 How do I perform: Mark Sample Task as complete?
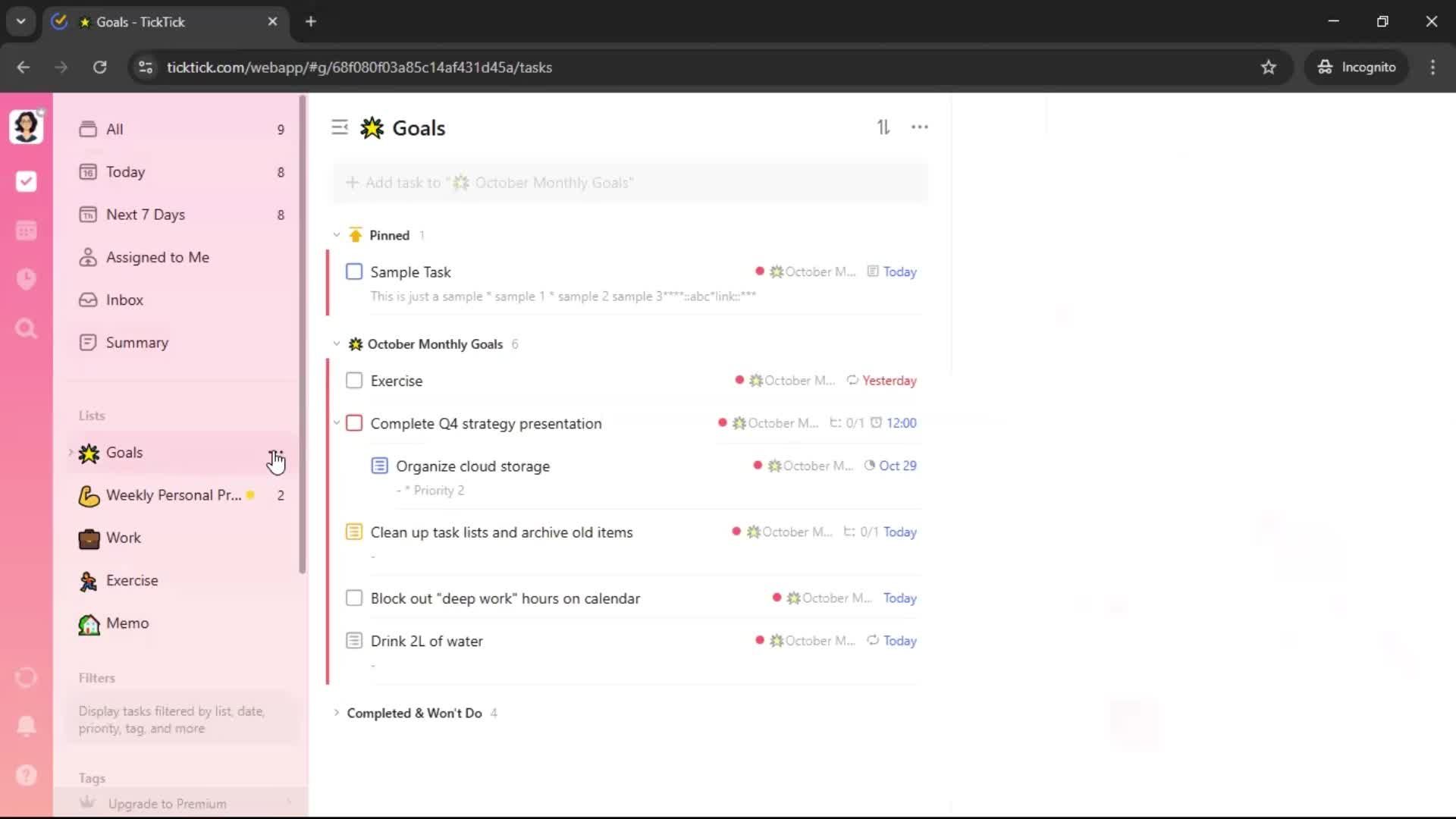(354, 271)
